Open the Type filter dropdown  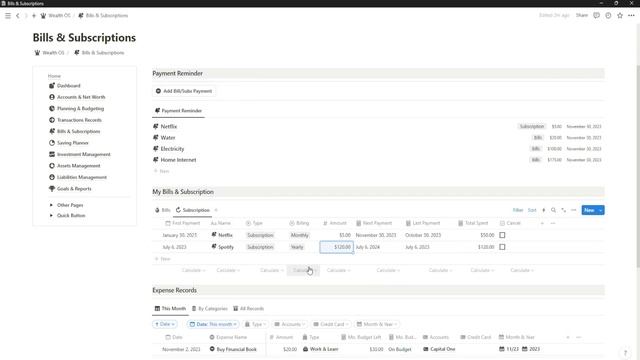pyautogui.click(x=256, y=324)
